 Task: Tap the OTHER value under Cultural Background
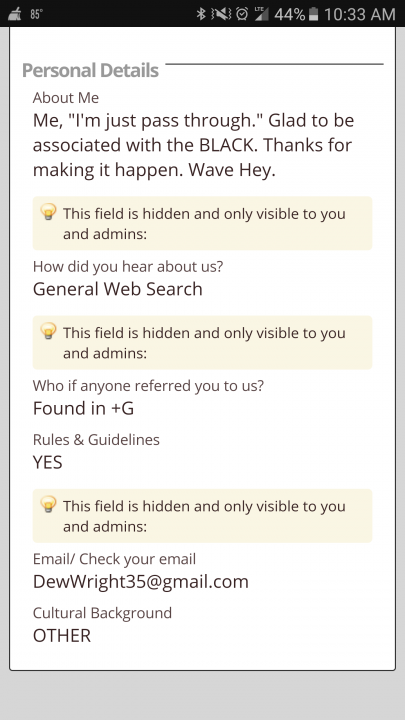point(62,636)
